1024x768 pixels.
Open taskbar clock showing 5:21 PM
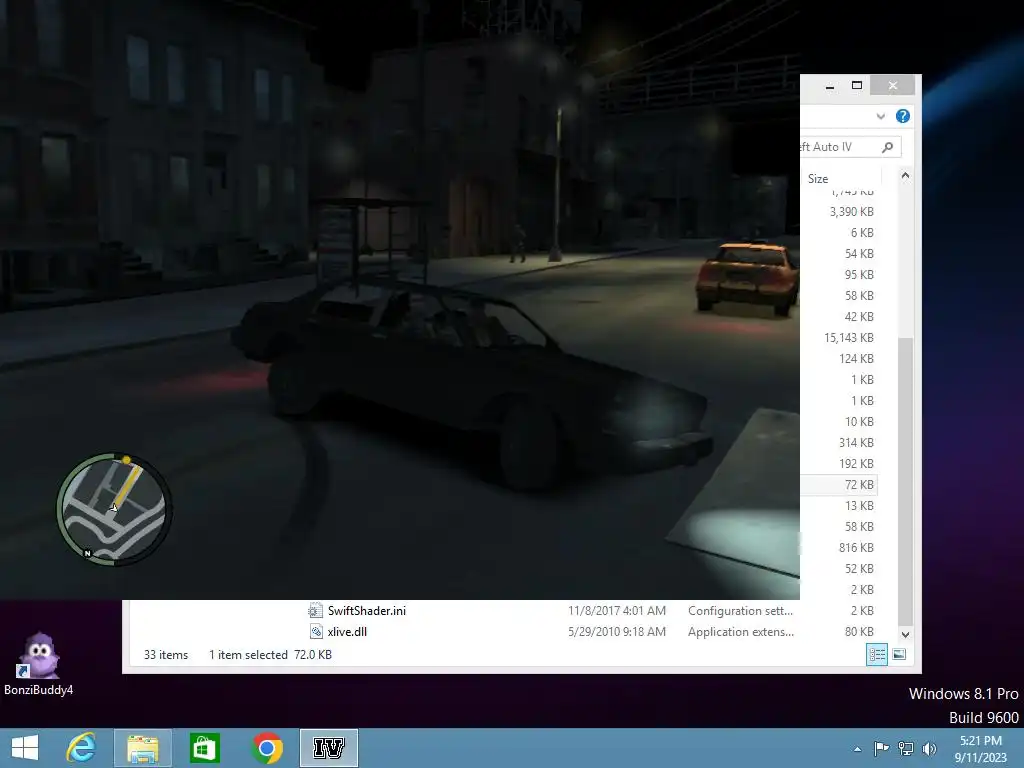point(980,748)
